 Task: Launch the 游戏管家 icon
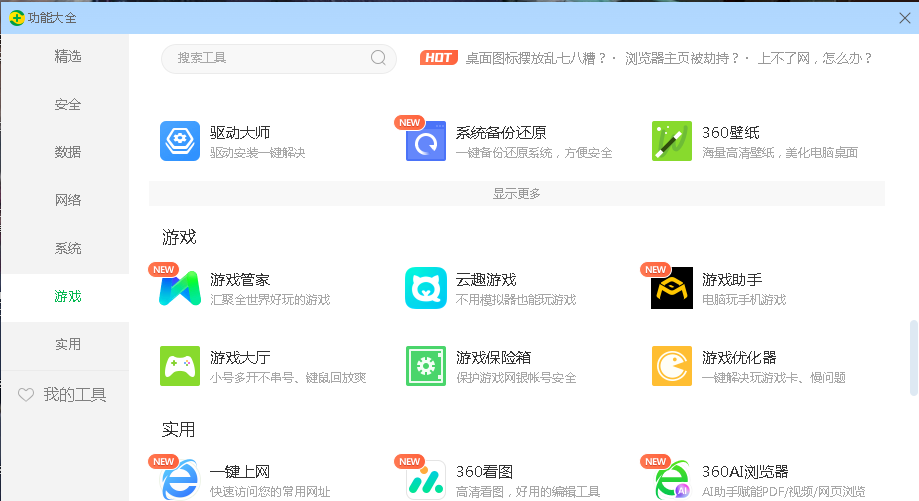tap(180, 288)
